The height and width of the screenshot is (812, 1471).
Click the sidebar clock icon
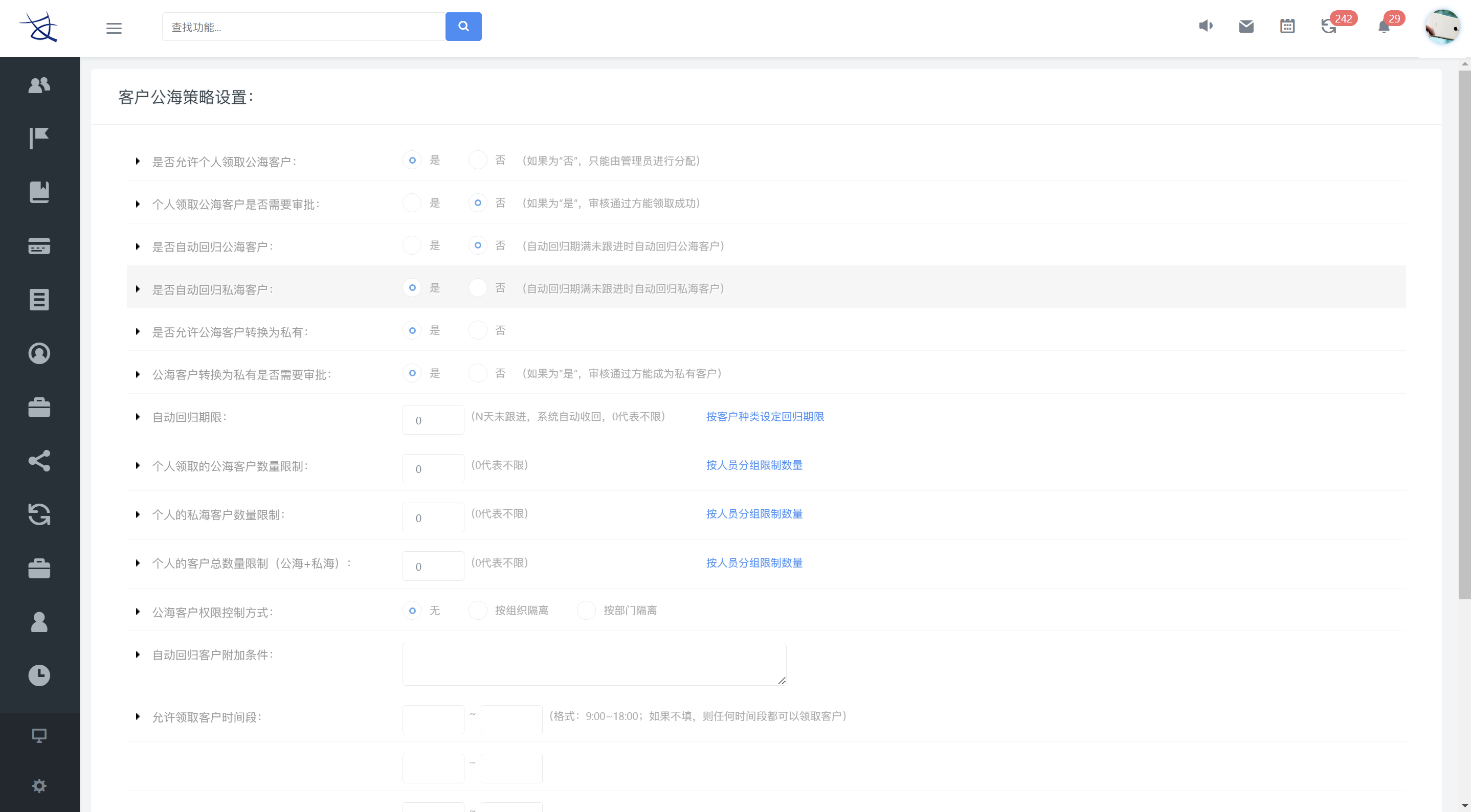coord(39,675)
